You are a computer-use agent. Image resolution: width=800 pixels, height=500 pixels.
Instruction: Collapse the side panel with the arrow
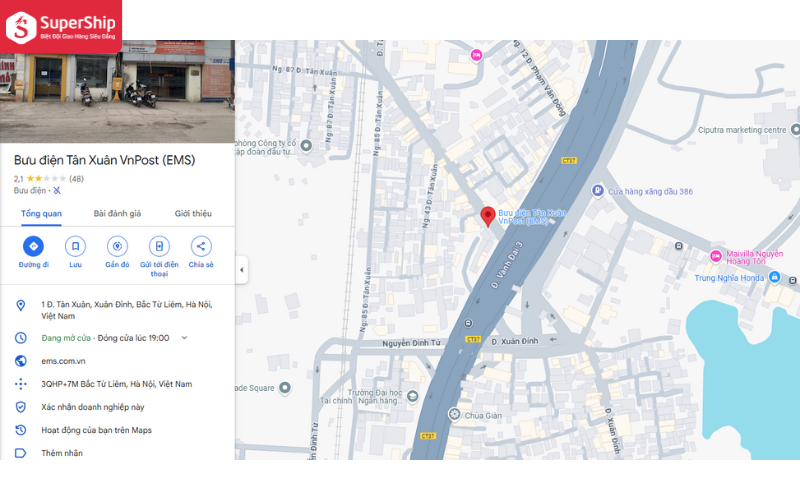(x=242, y=269)
